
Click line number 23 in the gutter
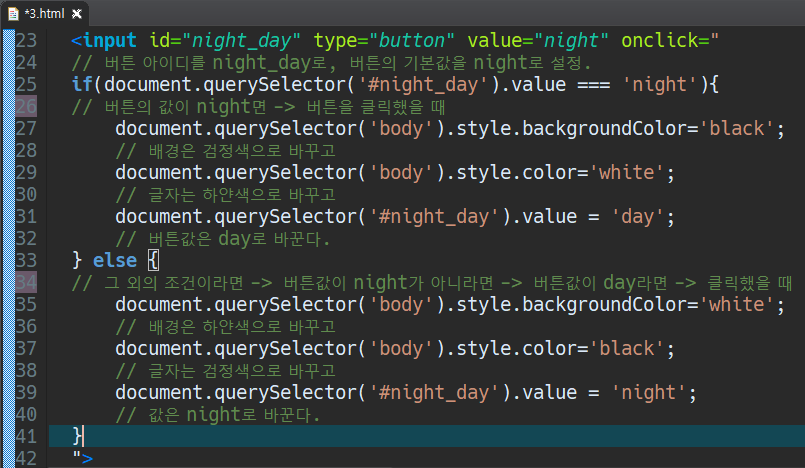(26, 40)
